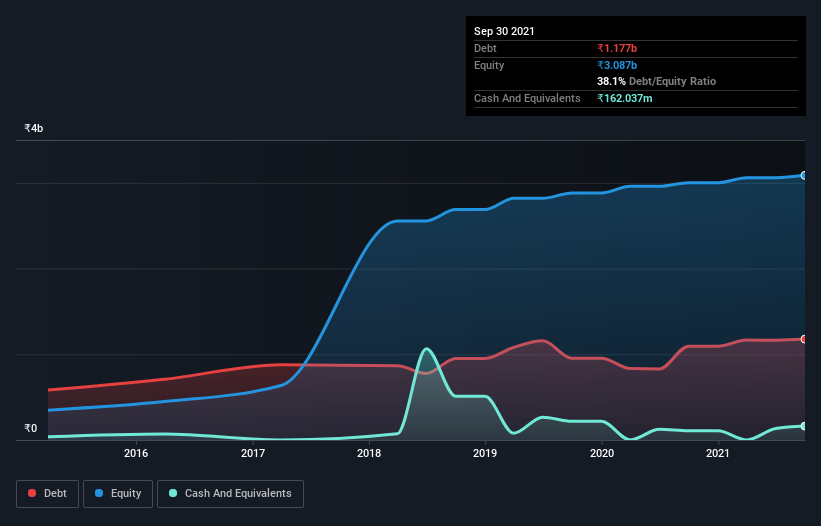The image size is (821, 526).
Task: Toggle the Debt series legend button
Action: pos(47,494)
